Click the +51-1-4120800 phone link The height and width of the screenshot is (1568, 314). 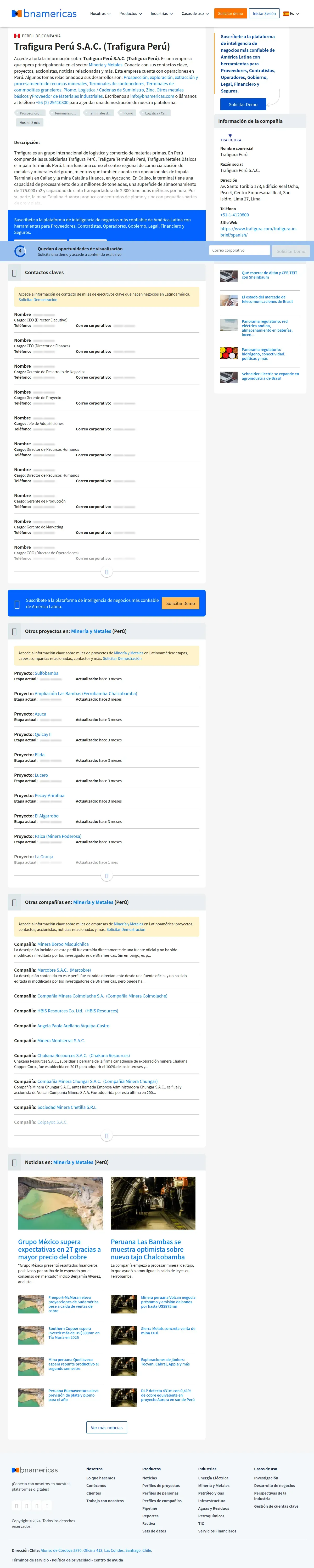tap(235, 215)
